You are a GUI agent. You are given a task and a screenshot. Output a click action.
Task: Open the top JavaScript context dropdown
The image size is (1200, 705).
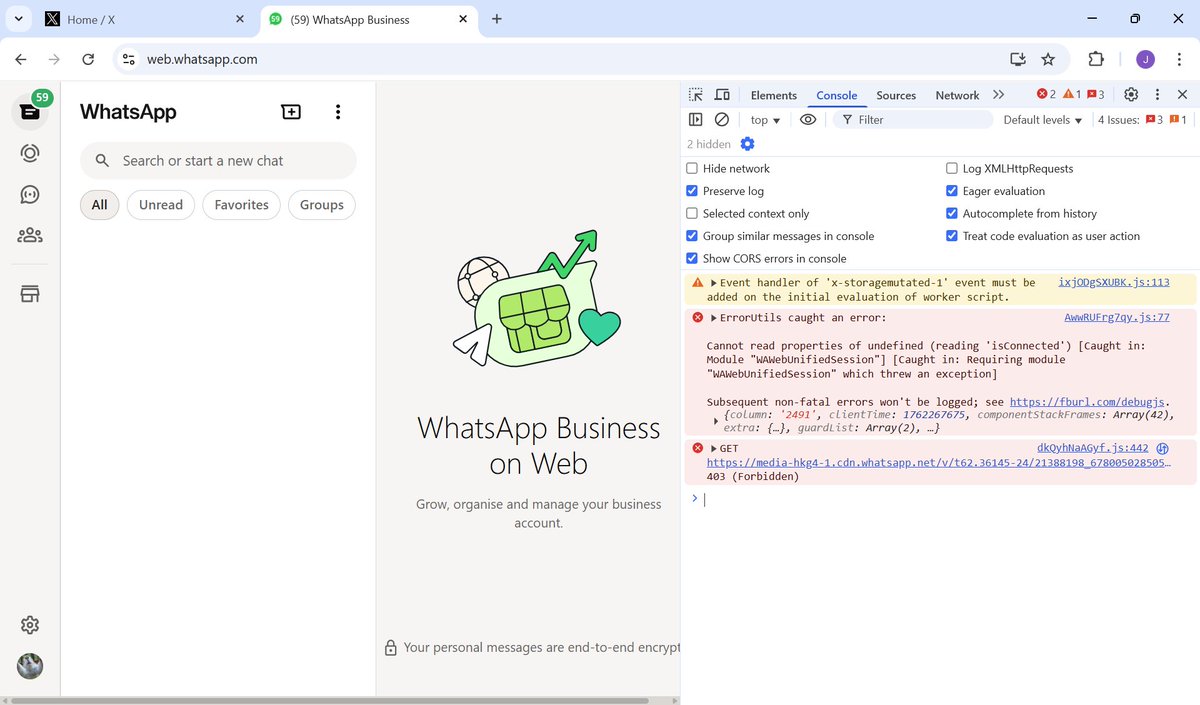(765, 120)
